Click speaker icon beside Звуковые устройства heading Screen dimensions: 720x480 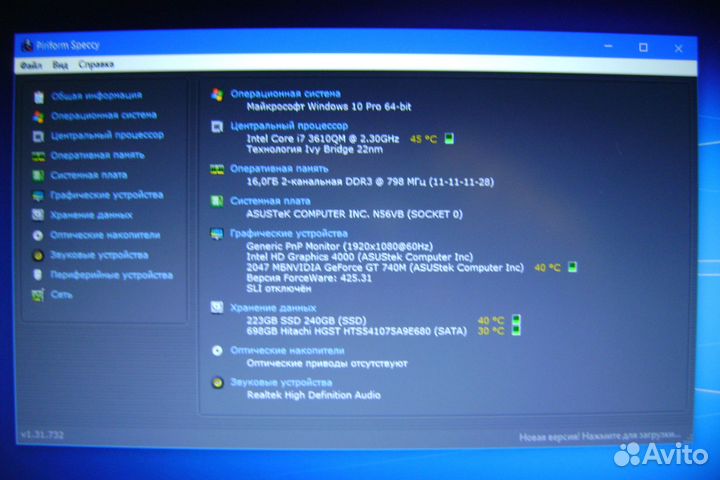pyautogui.click(x=218, y=382)
